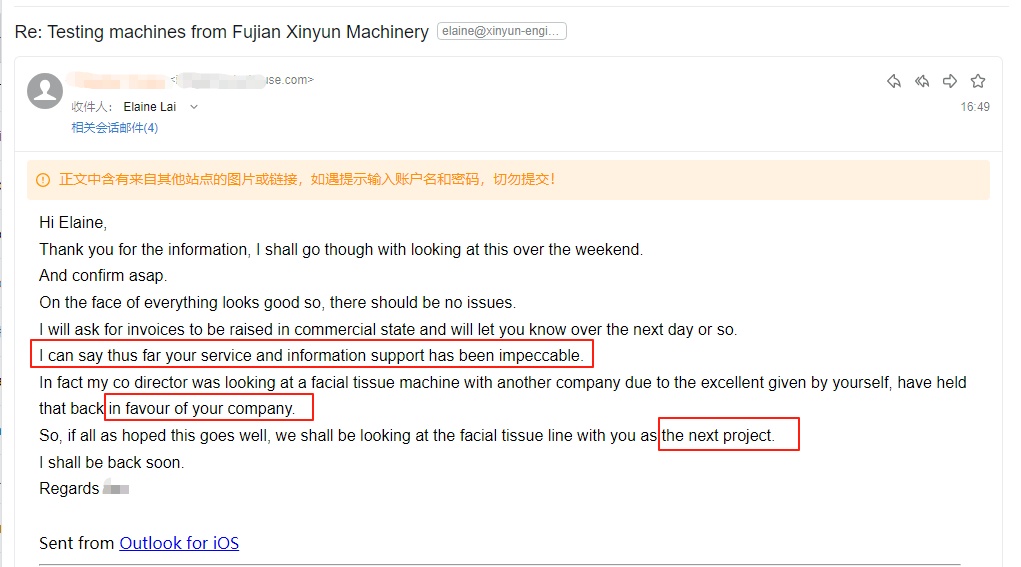Click the orange warning notice icon
The height and width of the screenshot is (567, 1021).
coord(43,180)
